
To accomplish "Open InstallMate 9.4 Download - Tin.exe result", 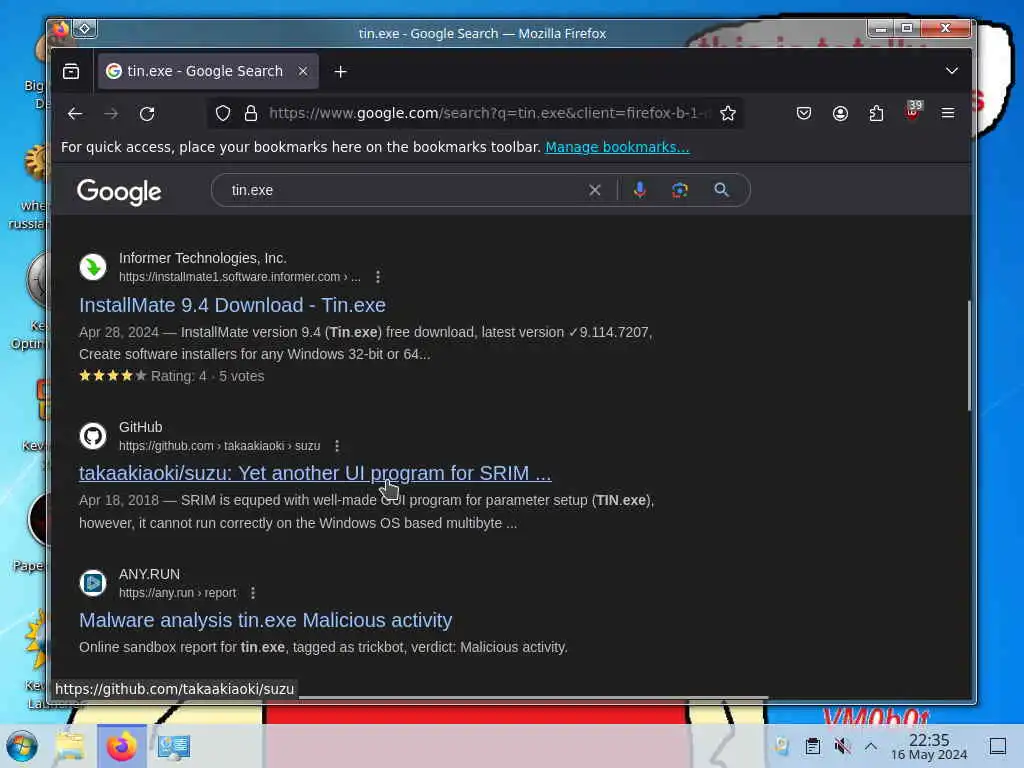I will pyautogui.click(x=232, y=305).
